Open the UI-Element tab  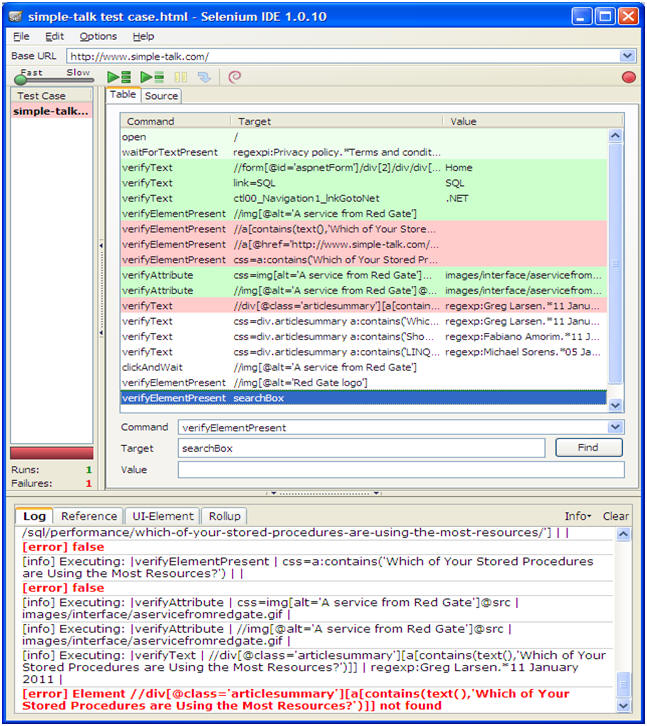point(163,516)
